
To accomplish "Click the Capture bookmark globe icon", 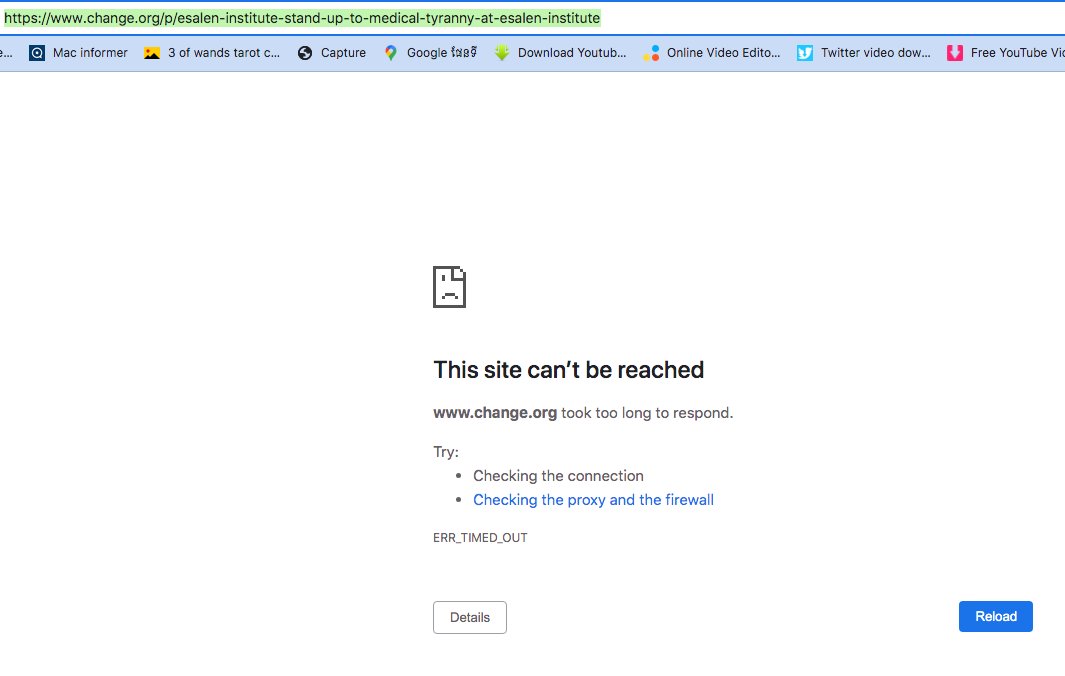I will [305, 53].
